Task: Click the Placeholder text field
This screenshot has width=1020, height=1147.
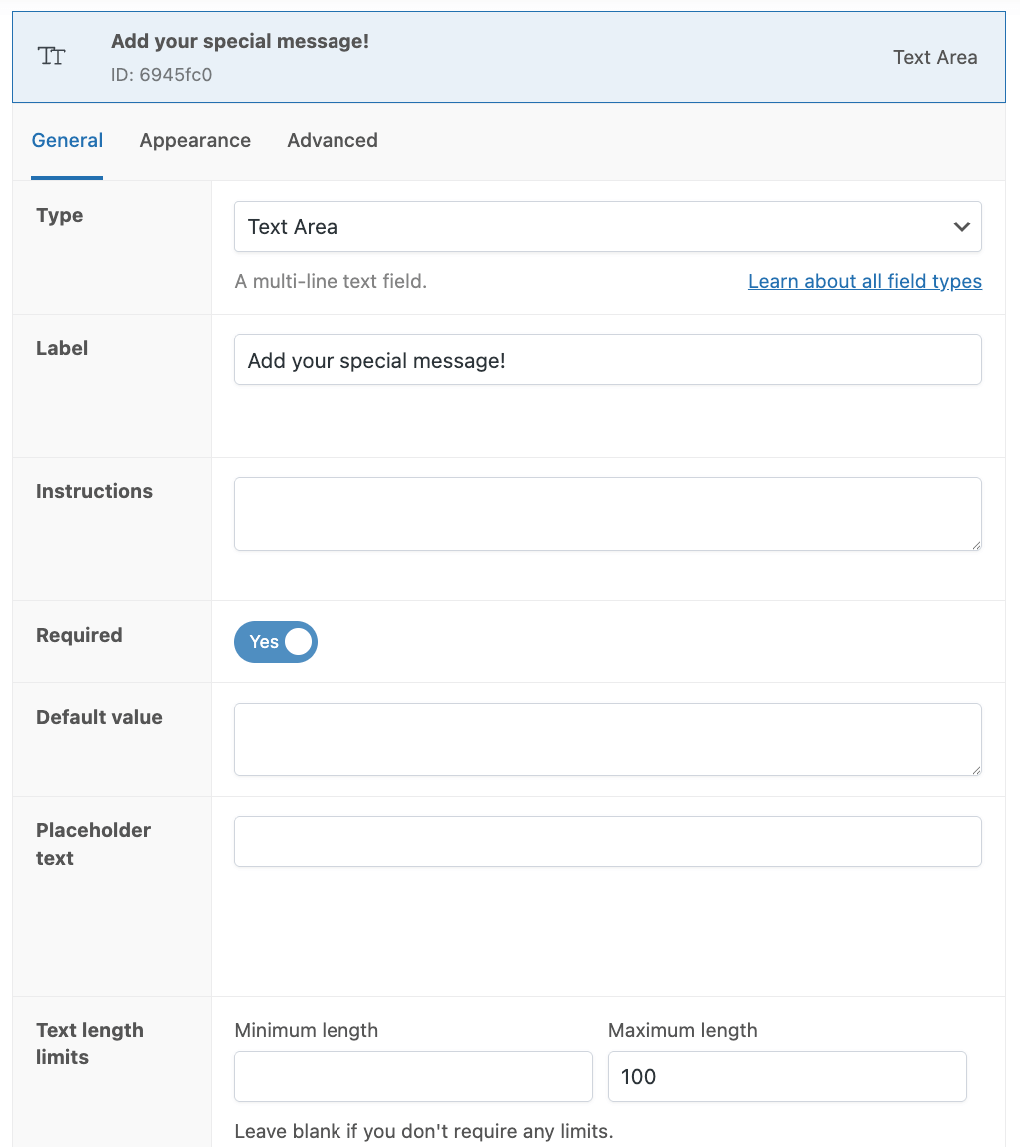Action: tap(607, 841)
